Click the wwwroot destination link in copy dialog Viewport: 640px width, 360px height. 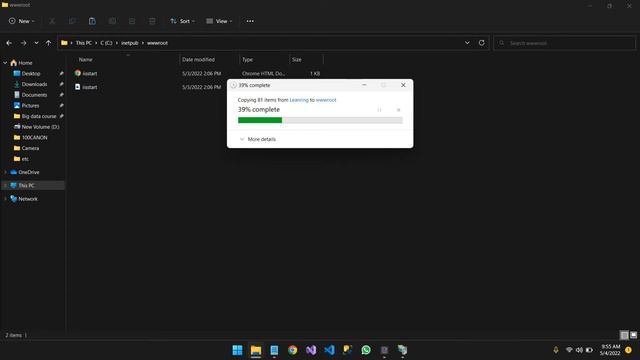tap(326, 100)
